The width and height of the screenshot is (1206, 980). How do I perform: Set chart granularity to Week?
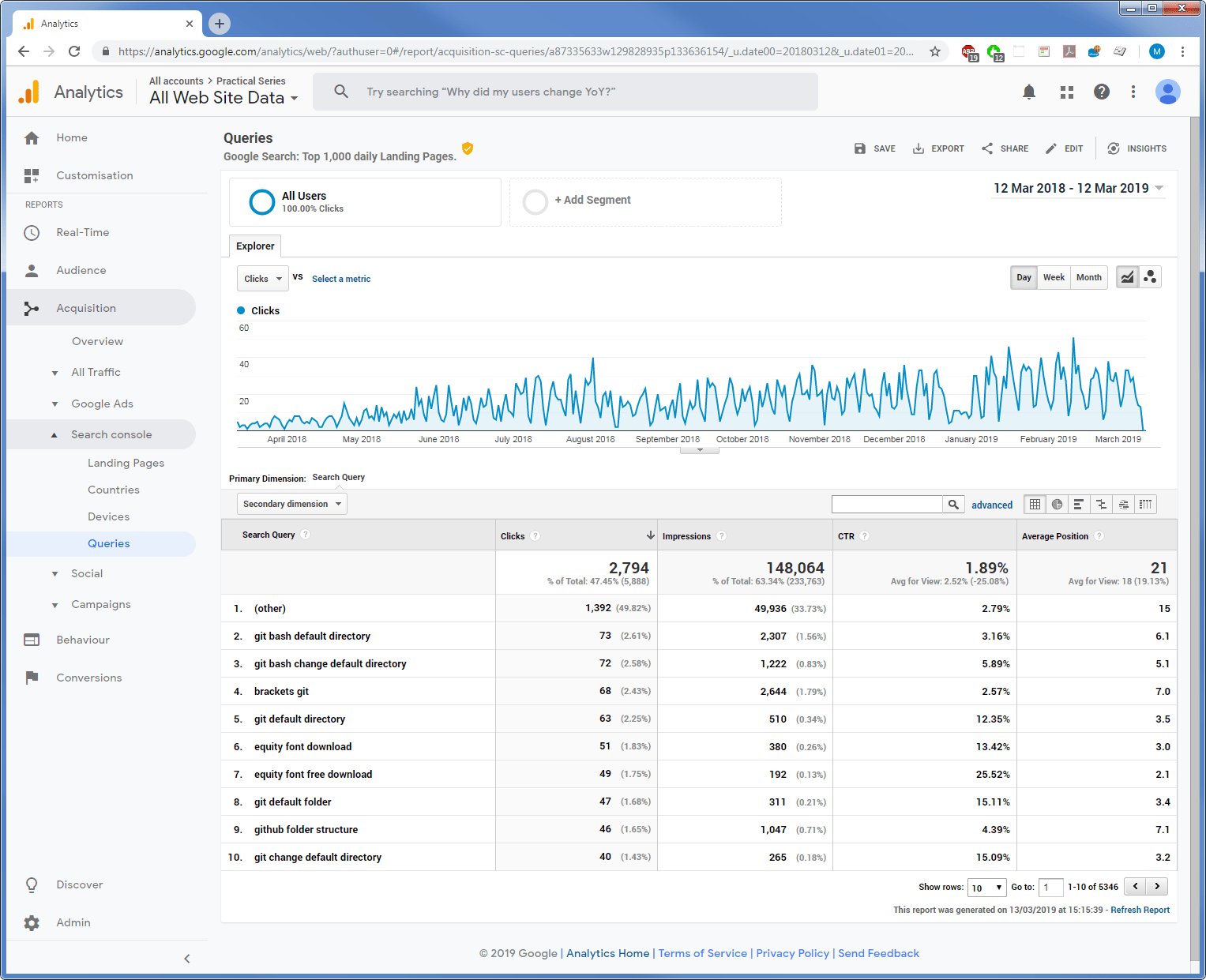[1054, 277]
